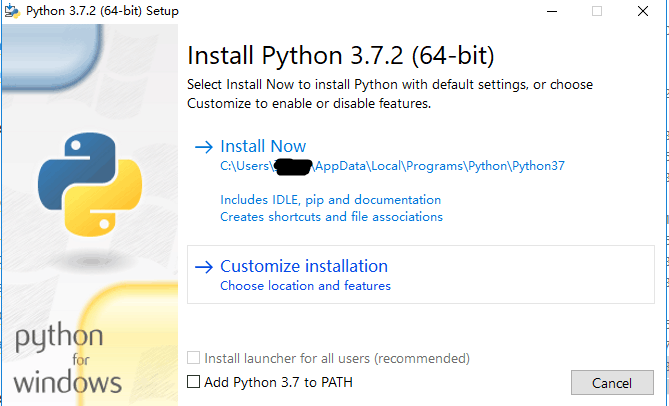This screenshot has height=406, width=669.
Task: Click 'Creates shortcuts and file associations' text
Action: pos(331,216)
